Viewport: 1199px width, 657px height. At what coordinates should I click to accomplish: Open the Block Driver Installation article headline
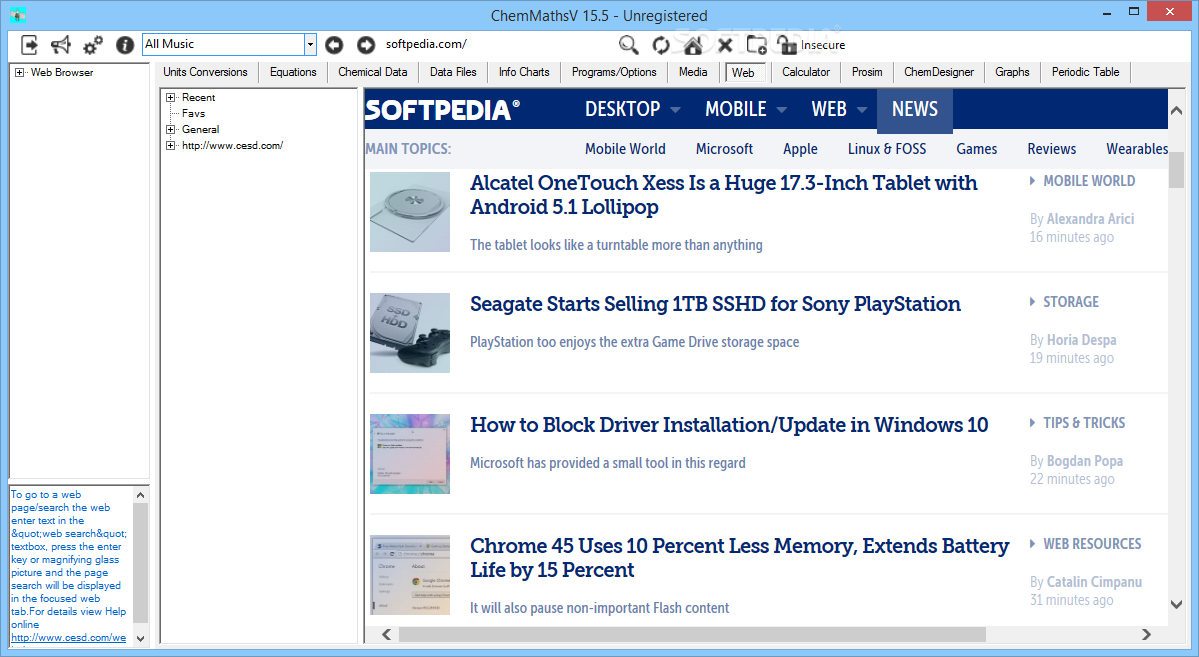[729, 425]
